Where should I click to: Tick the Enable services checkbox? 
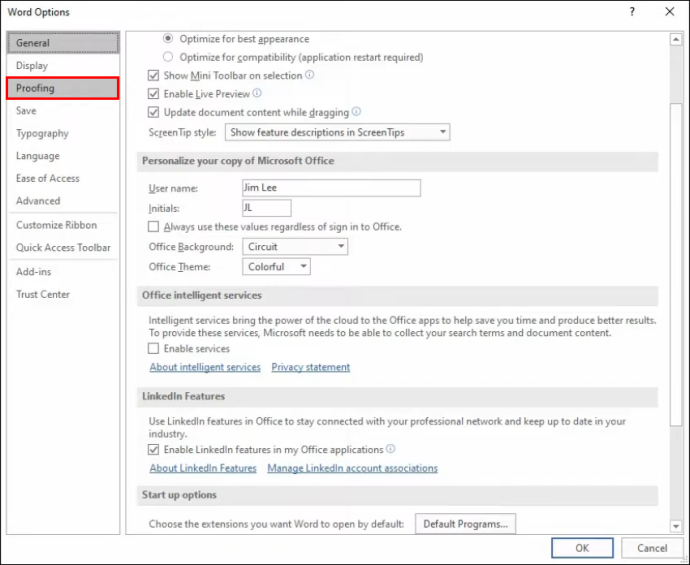[153, 349]
